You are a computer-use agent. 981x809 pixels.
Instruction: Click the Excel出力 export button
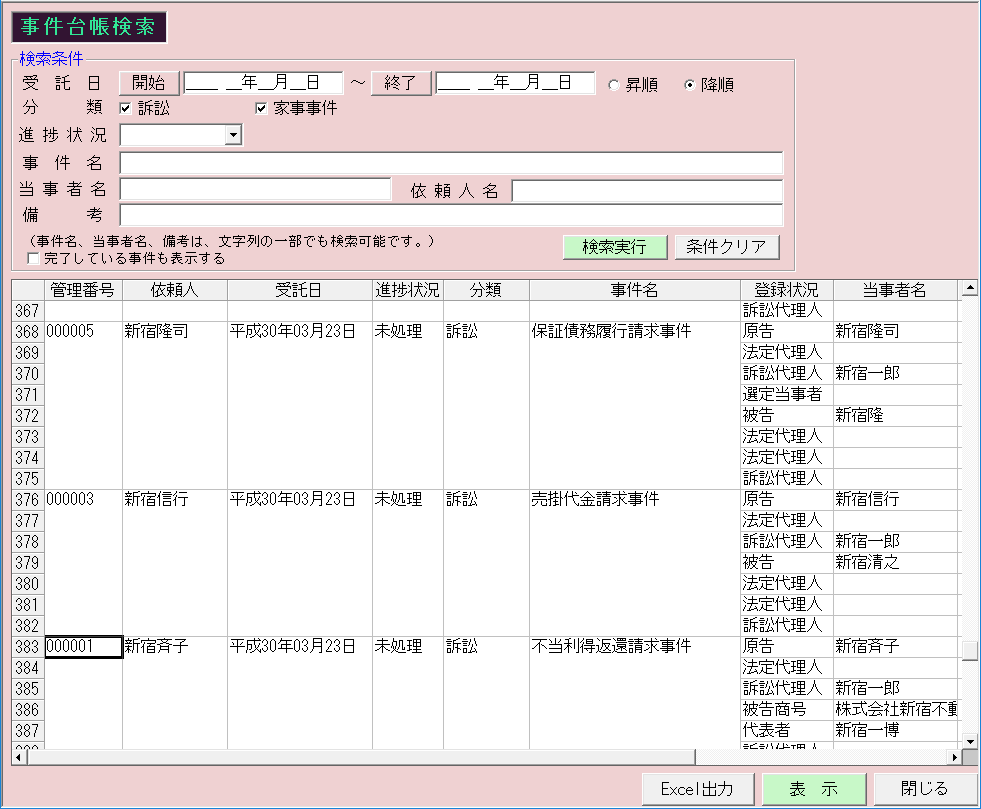[697, 788]
